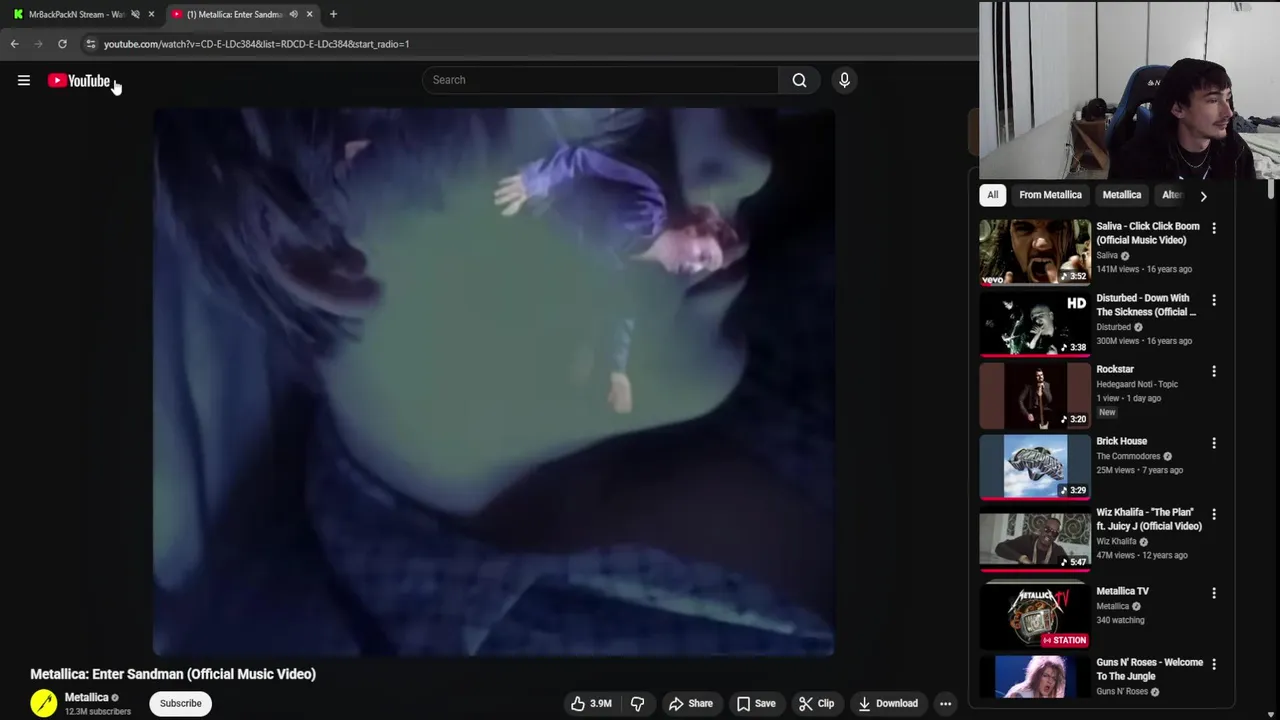Open options menu for Saliva video

[1214, 228]
